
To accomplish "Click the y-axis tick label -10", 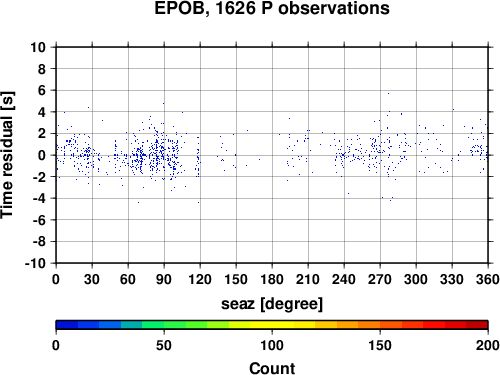I will click(36, 263).
